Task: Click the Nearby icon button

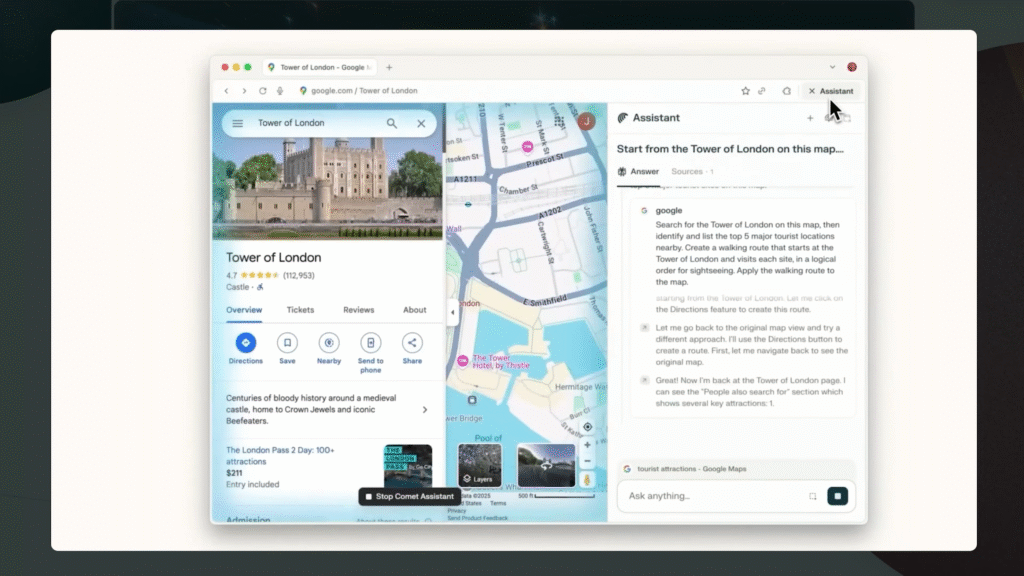Action: [329, 343]
